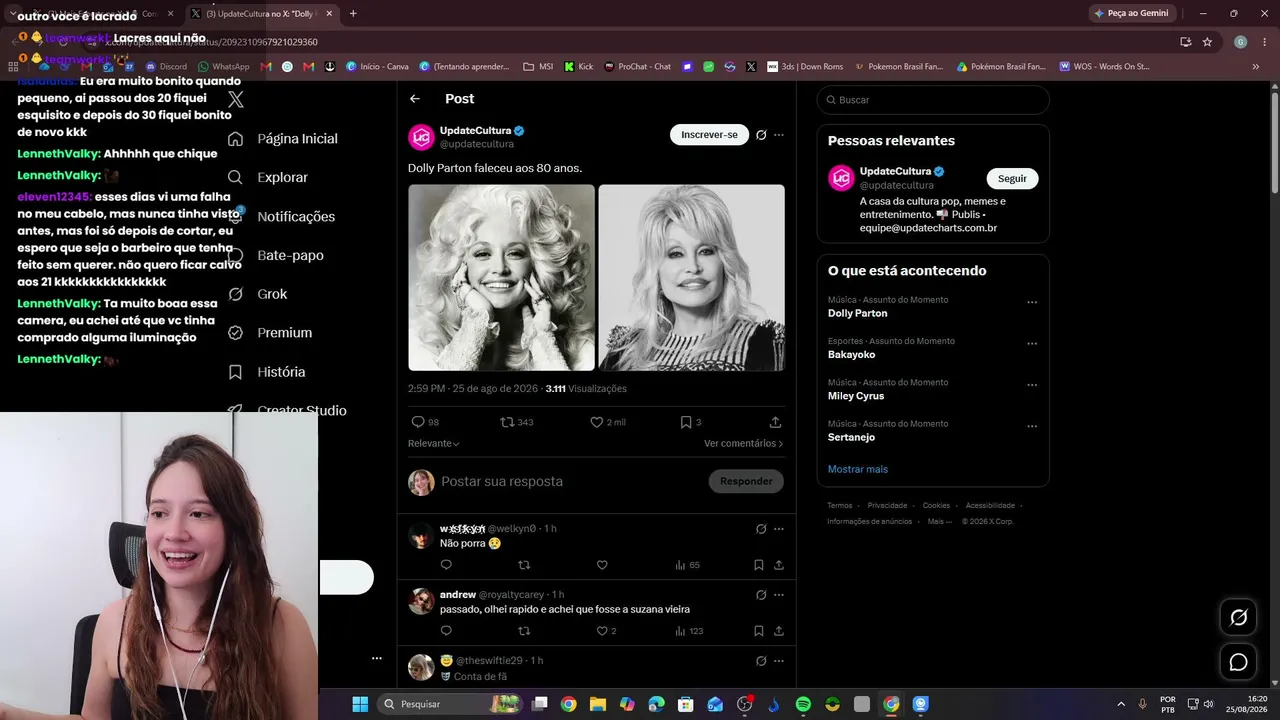Open the Dolly Parton trending topic
Image resolution: width=1280 pixels, height=720 pixels.
click(858, 313)
